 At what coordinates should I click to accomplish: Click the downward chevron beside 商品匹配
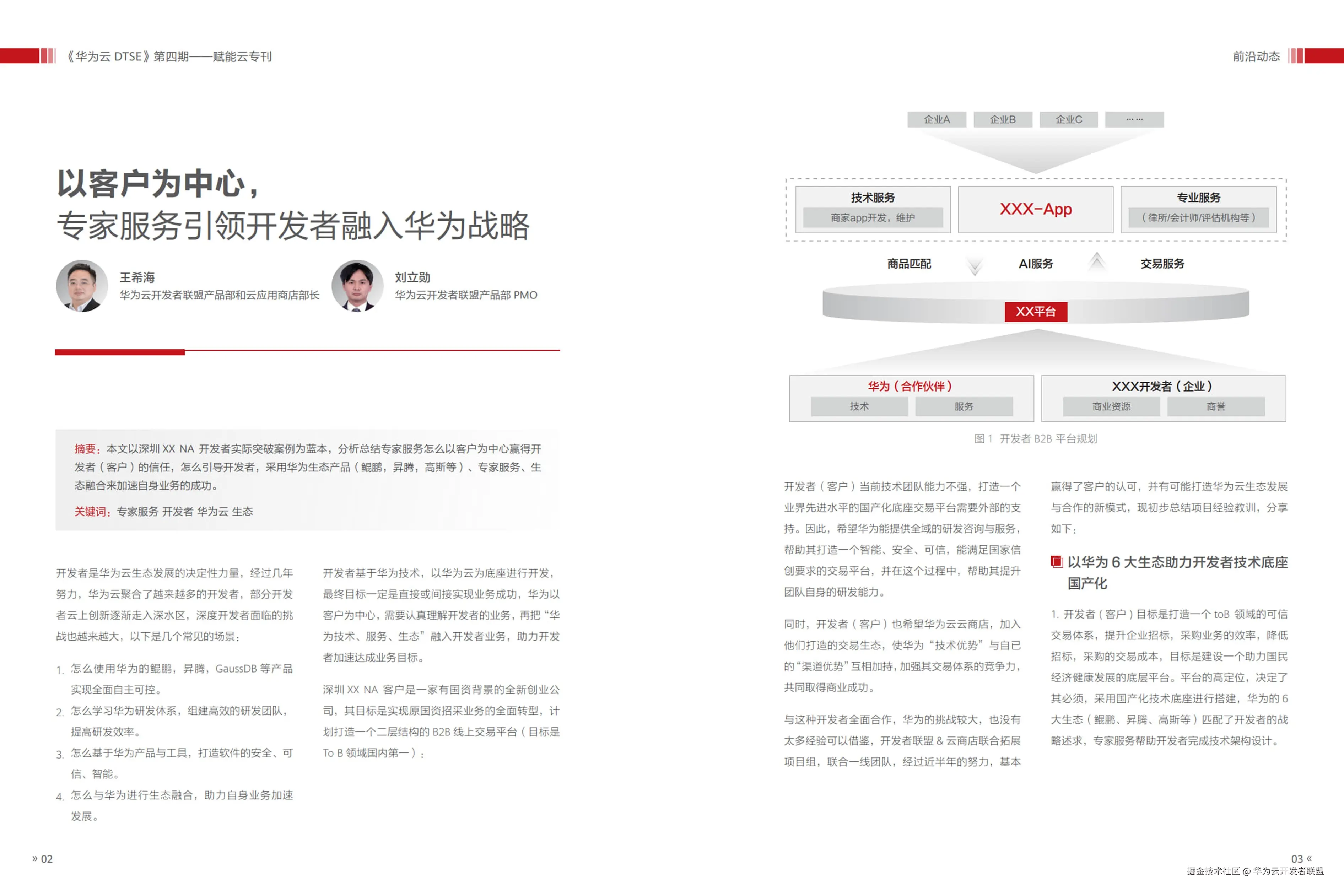pyautogui.click(x=975, y=266)
